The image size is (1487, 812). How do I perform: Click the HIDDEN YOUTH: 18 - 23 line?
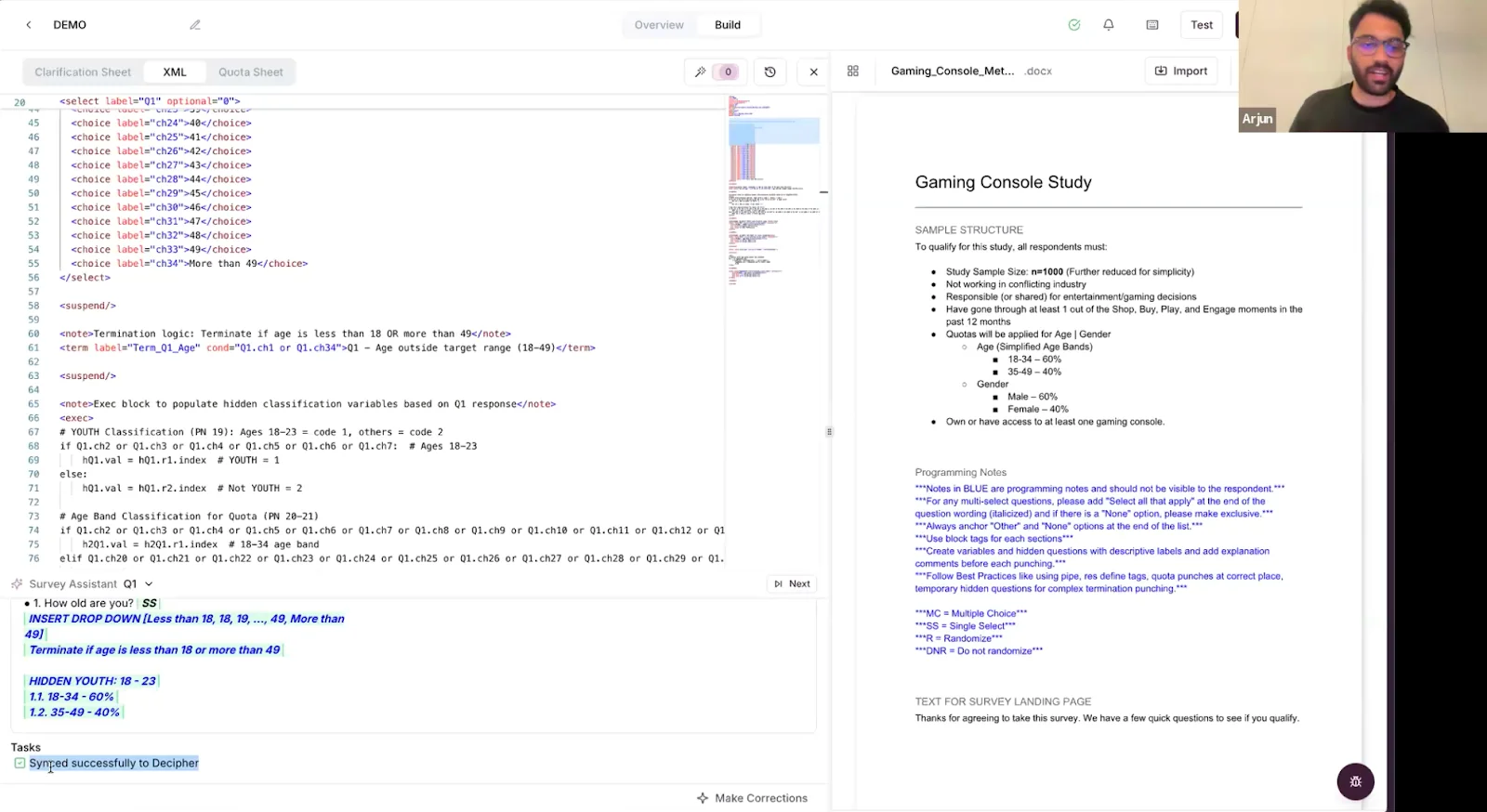click(x=92, y=681)
